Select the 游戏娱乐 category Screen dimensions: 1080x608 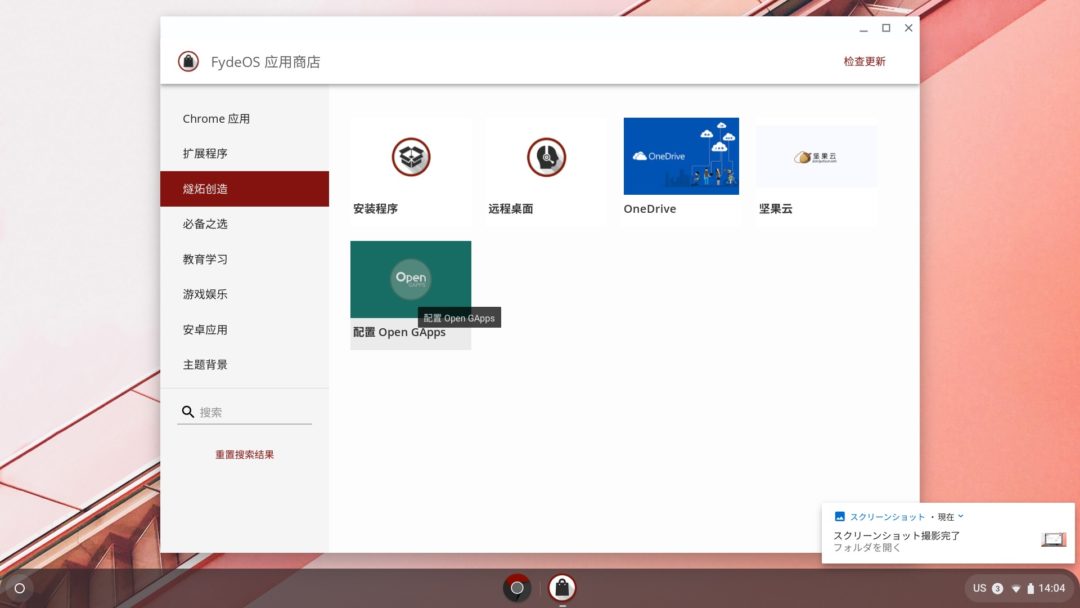click(245, 294)
